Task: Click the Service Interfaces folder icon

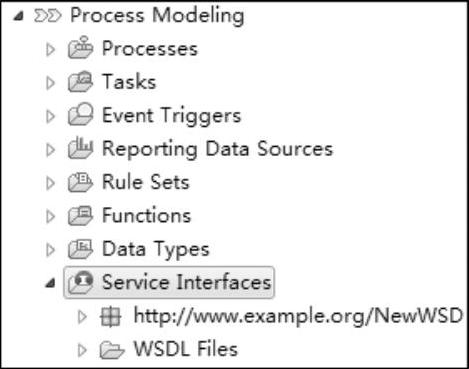Action: click(80, 282)
